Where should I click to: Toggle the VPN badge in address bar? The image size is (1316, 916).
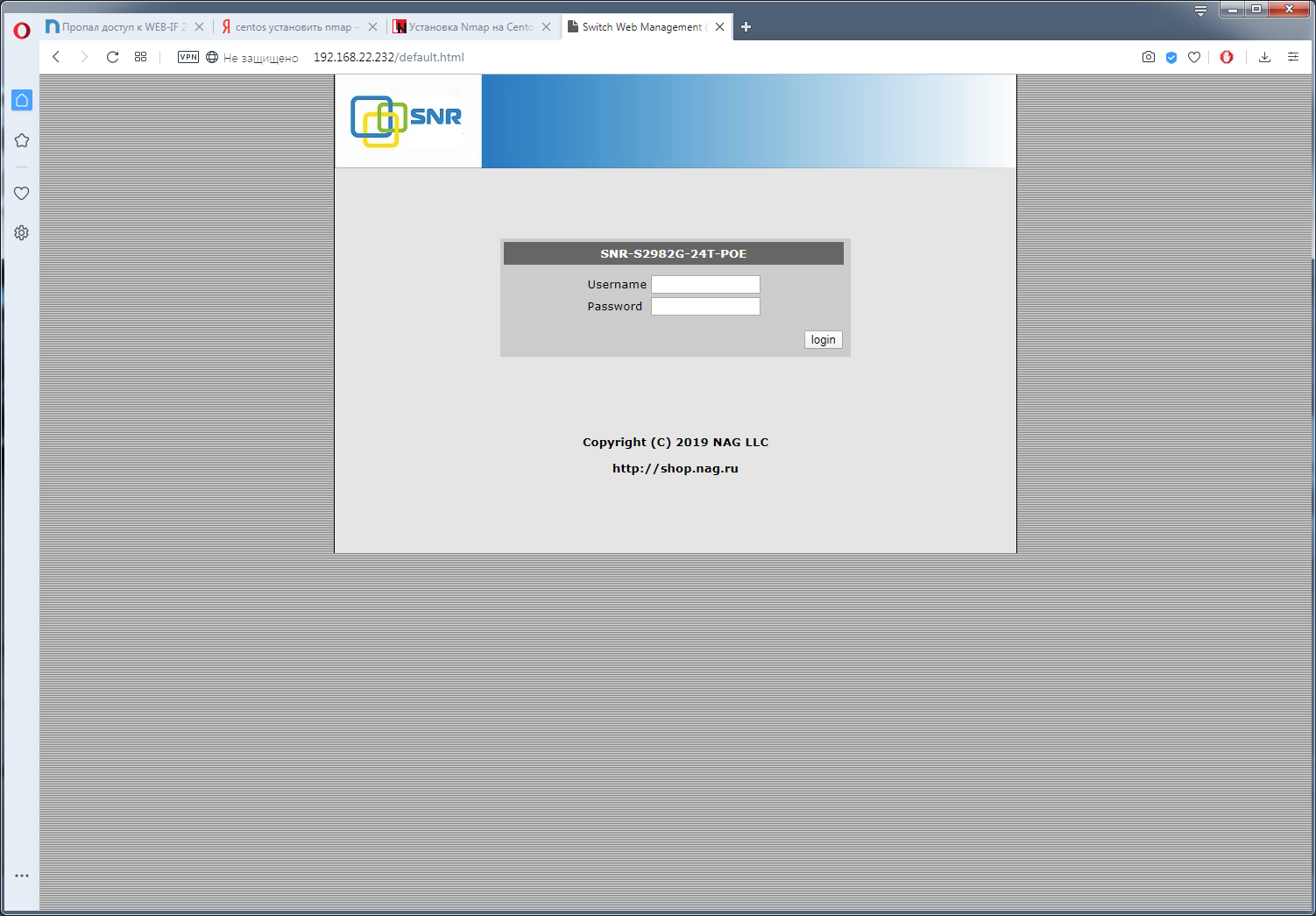tap(188, 57)
